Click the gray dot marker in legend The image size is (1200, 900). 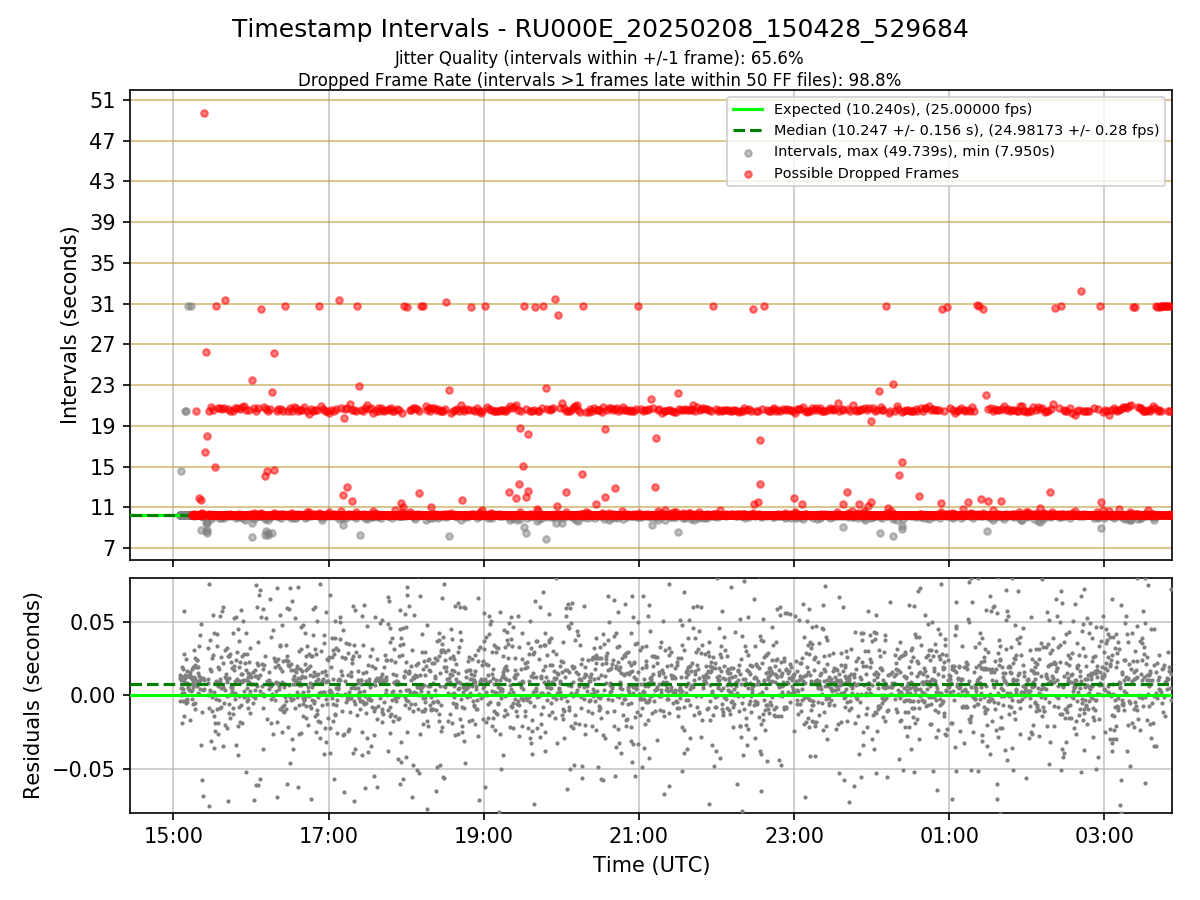pyautogui.click(x=748, y=152)
